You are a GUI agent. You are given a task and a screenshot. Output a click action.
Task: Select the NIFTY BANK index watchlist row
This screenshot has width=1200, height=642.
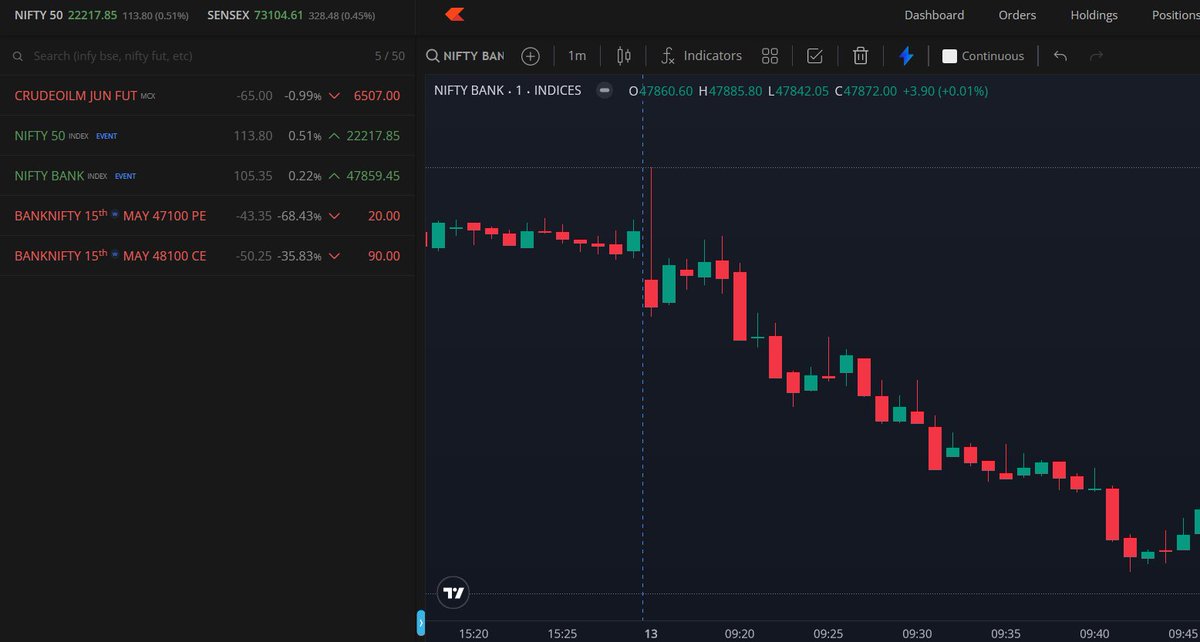coord(207,176)
